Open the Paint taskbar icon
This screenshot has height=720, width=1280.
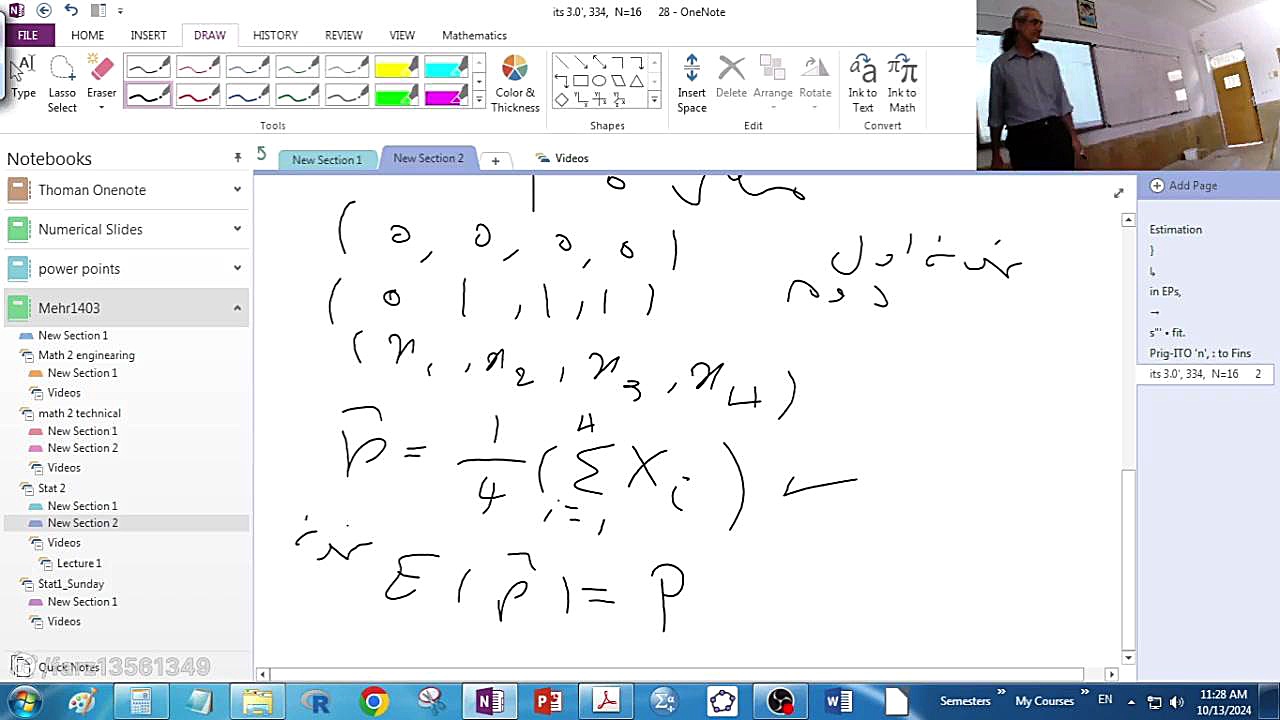coord(82,701)
